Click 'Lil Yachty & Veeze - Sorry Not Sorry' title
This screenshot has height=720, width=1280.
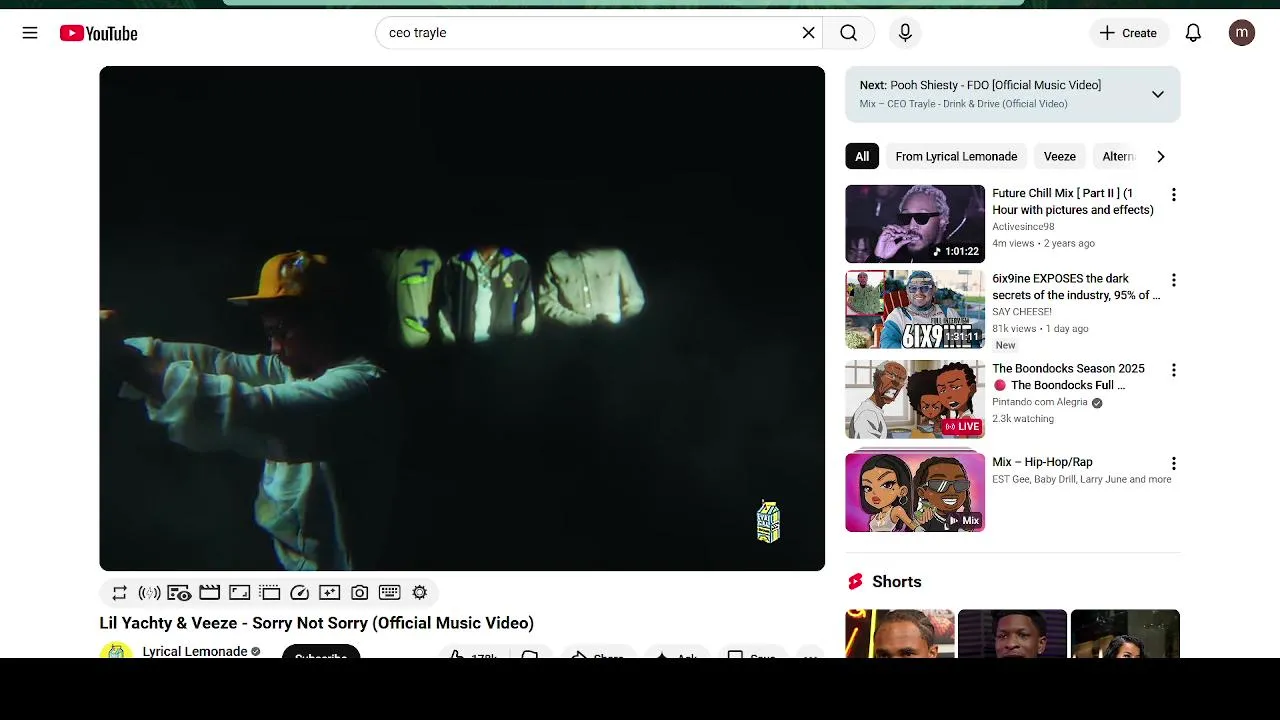[316, 623]
